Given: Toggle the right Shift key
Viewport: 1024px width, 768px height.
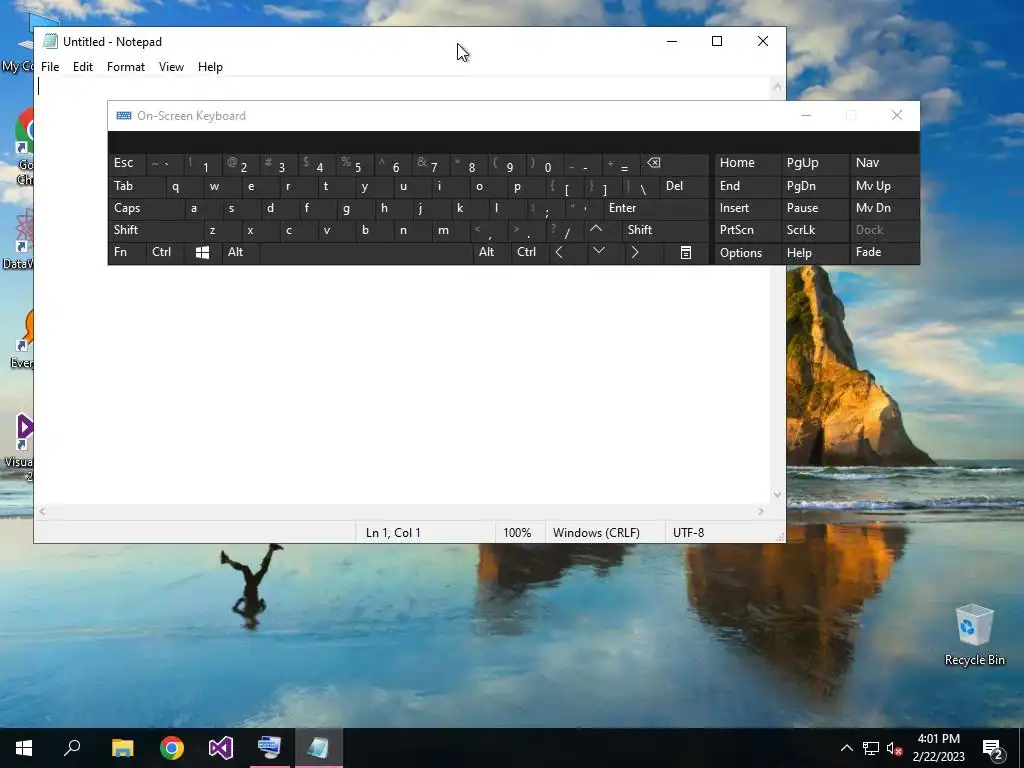Looking at the screenshot, I should 666,230.
